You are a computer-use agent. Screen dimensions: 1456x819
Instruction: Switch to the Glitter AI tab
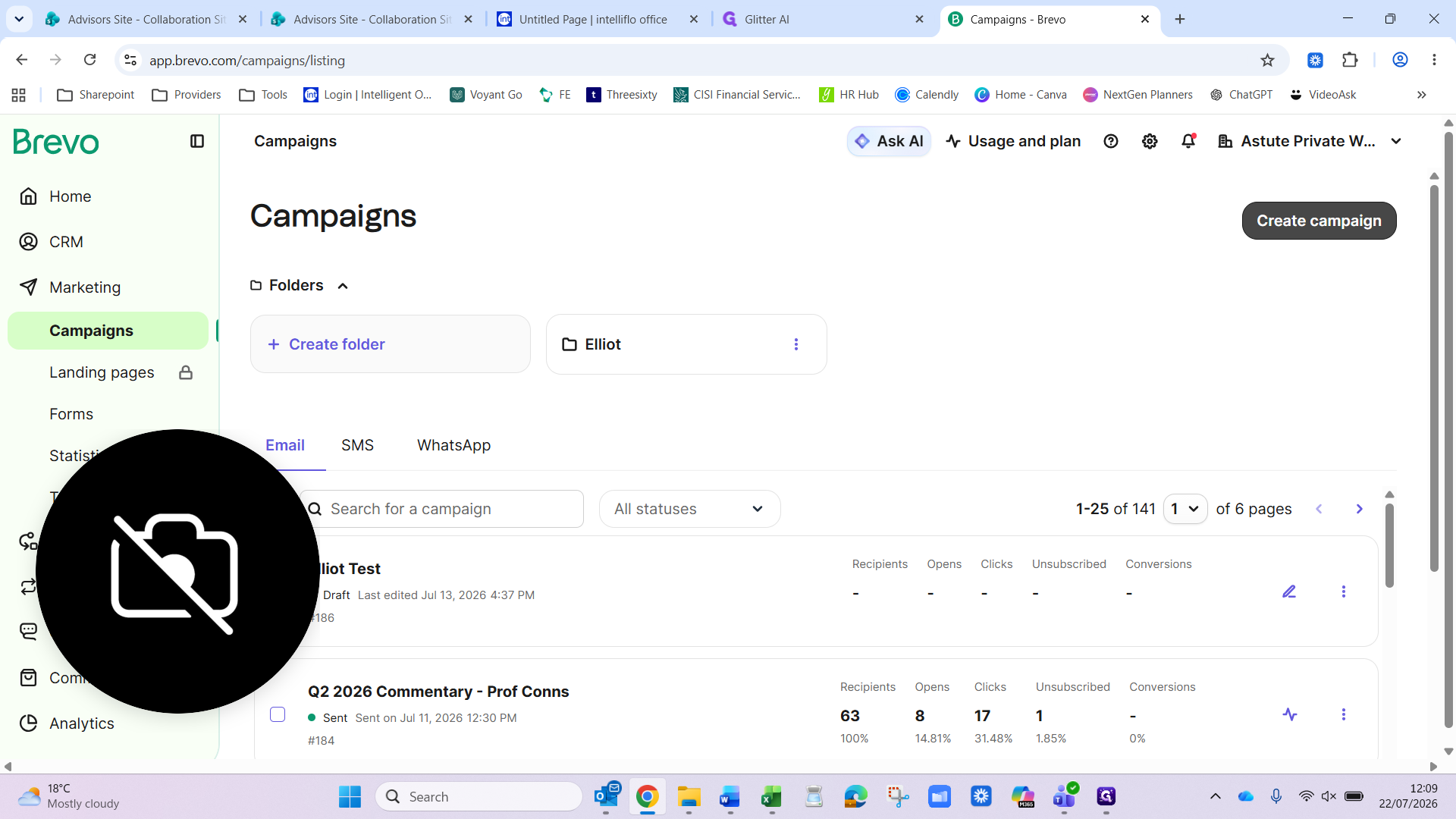click(822, 20)
